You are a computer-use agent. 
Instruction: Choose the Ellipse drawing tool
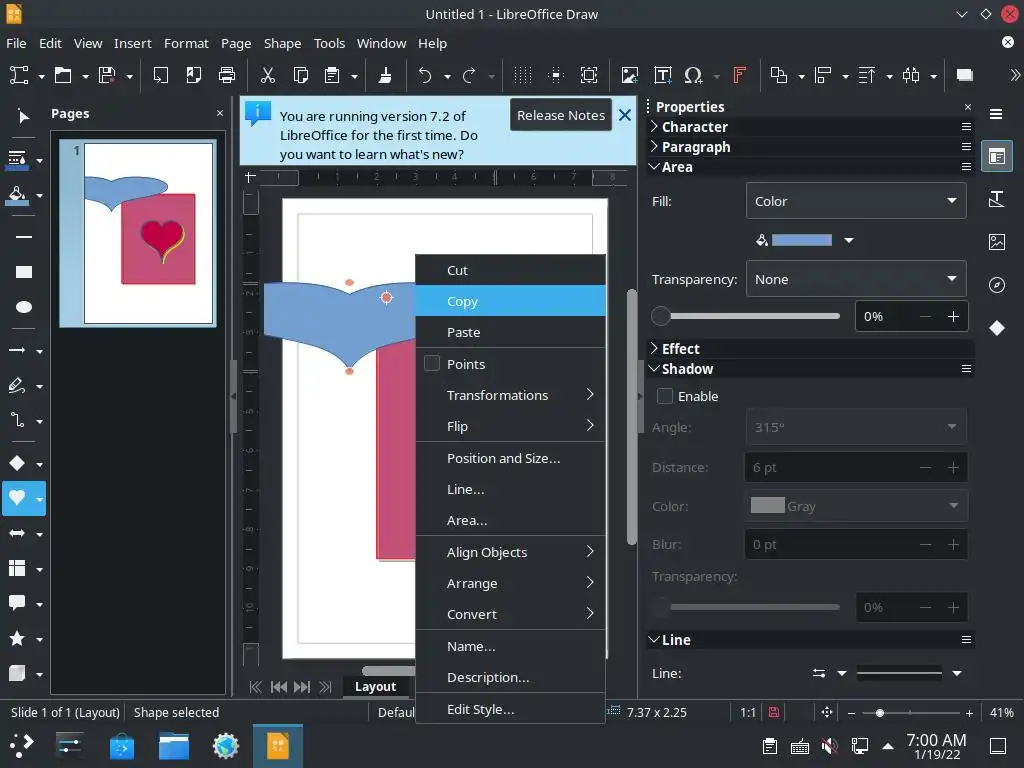[24, 307]
